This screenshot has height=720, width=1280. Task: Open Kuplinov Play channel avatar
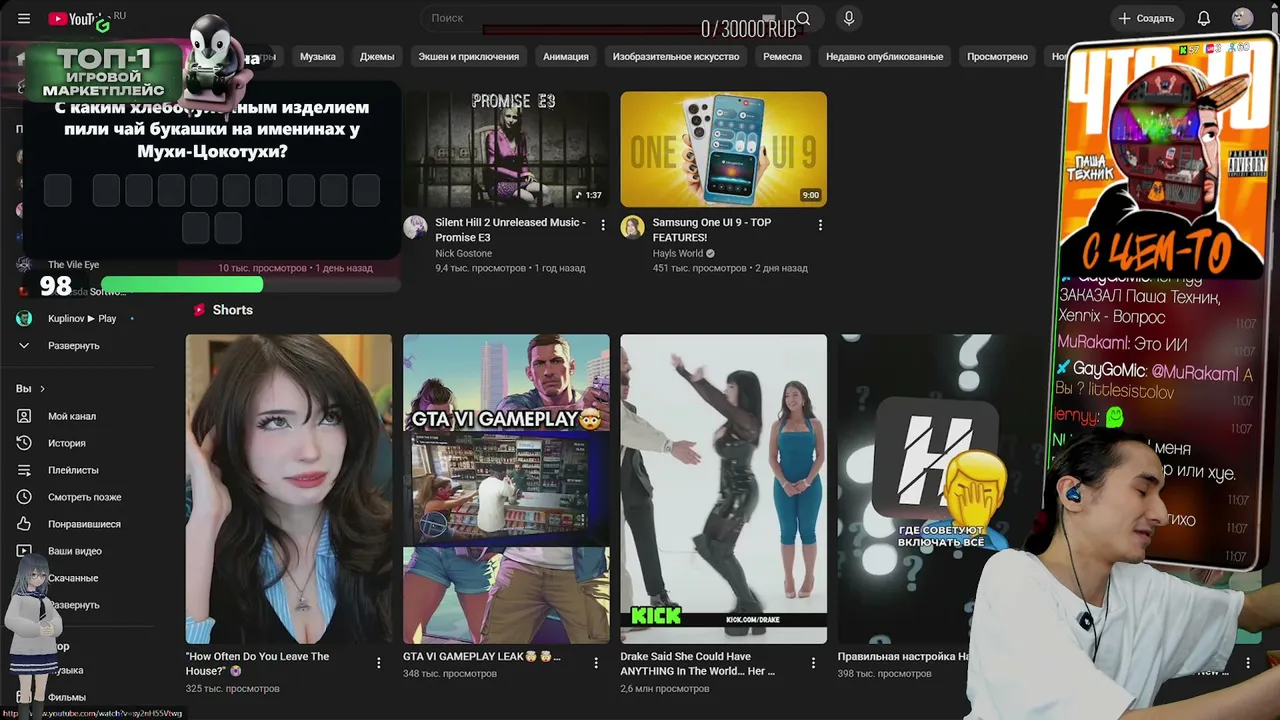[24, 318]
